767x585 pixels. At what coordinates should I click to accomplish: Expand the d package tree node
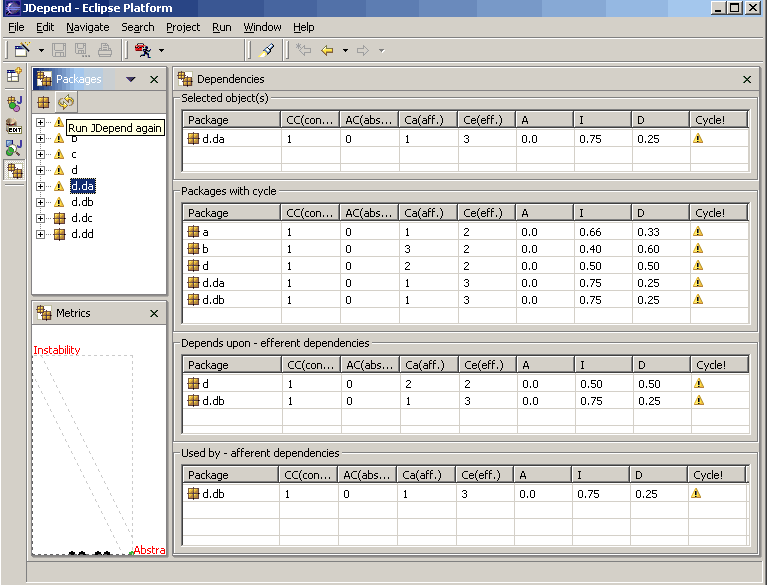[x=41, y=170]
